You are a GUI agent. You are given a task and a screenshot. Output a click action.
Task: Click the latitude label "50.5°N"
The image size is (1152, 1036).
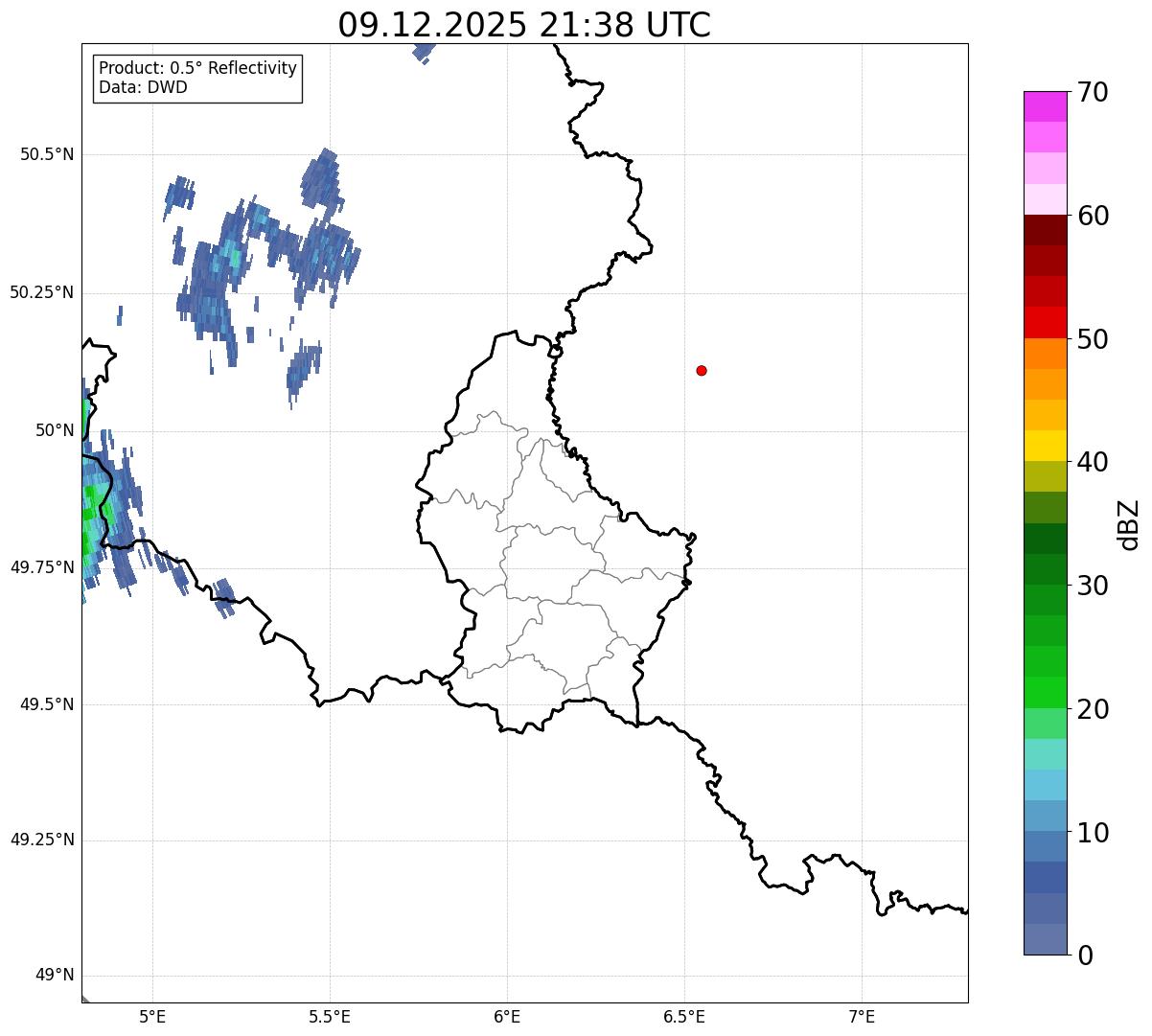tap(47, 154)
